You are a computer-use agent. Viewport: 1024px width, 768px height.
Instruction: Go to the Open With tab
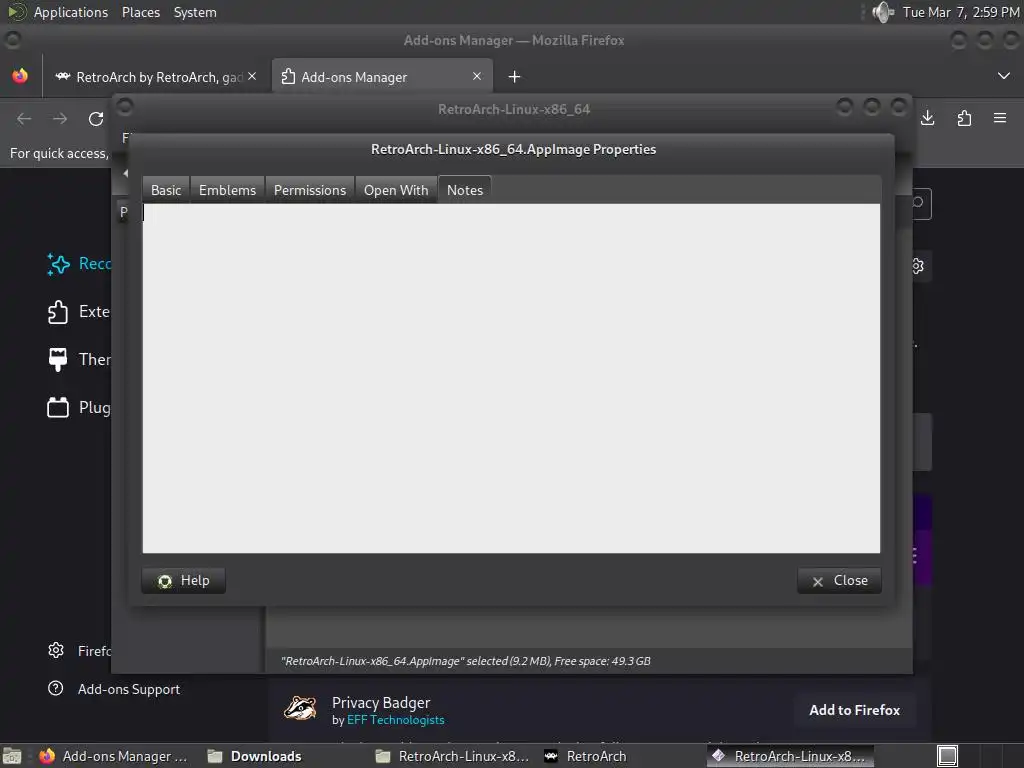(396, 190)
